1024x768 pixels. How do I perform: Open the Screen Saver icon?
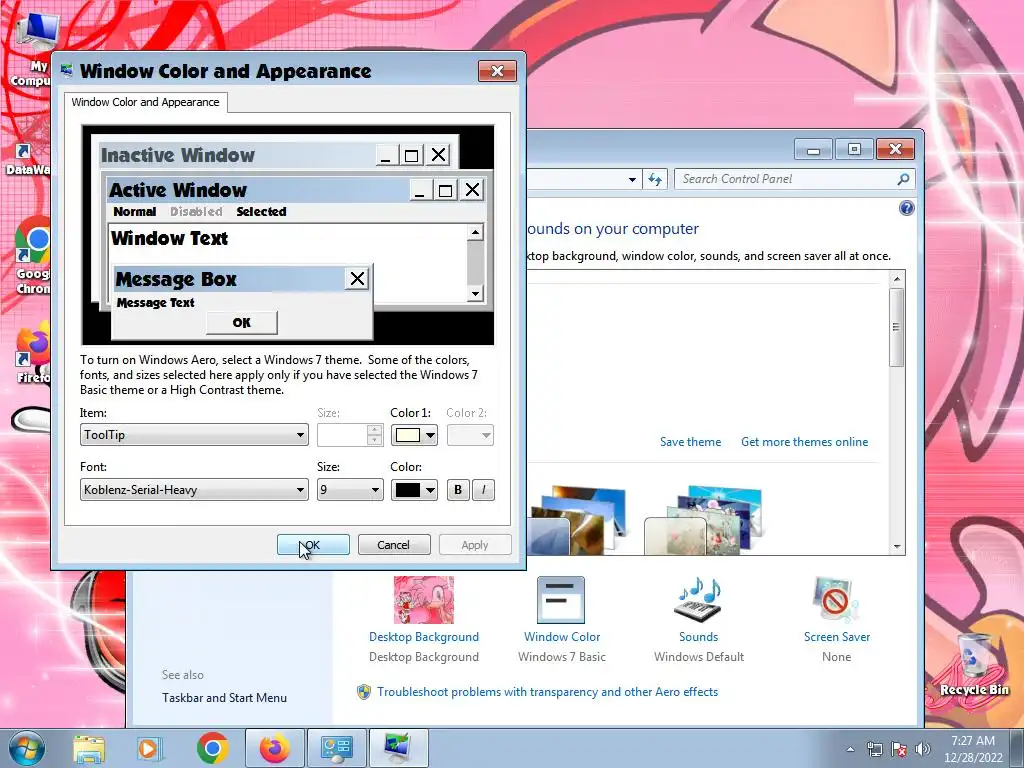point(837,600)
